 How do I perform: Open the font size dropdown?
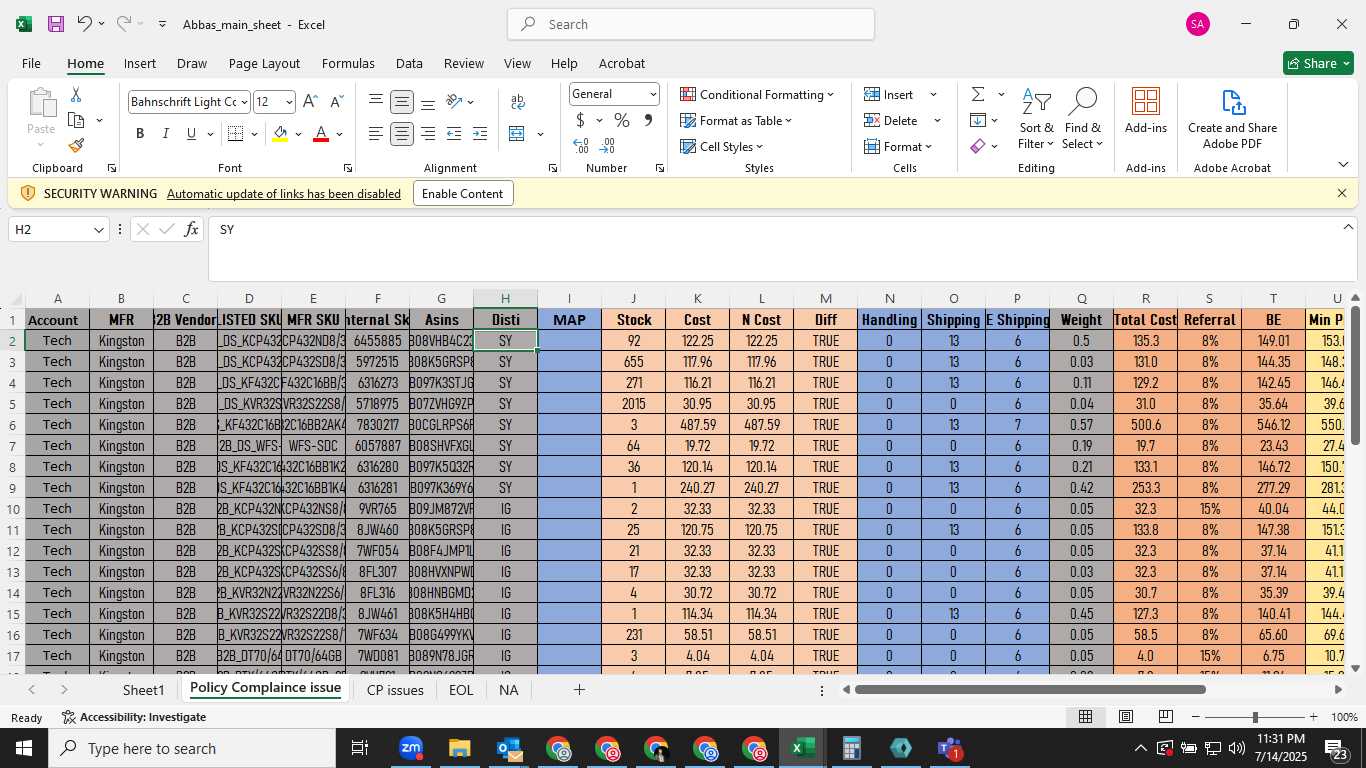click(289, 102)
